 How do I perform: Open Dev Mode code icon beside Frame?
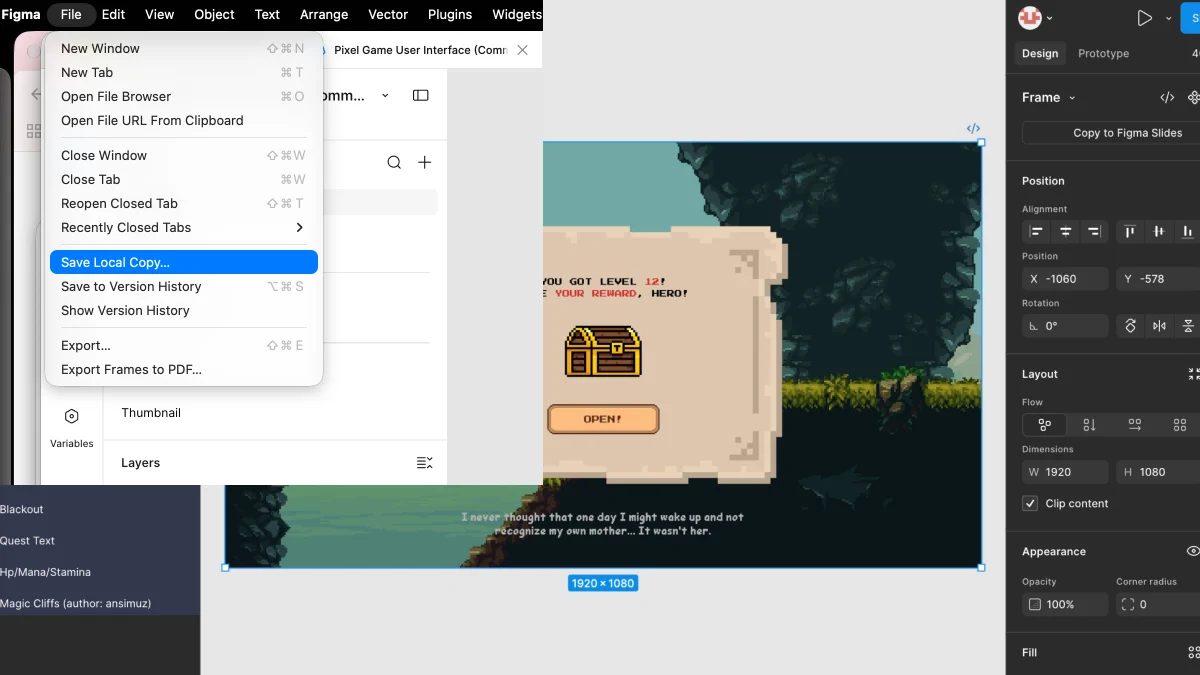click(x=1167, y=97)
